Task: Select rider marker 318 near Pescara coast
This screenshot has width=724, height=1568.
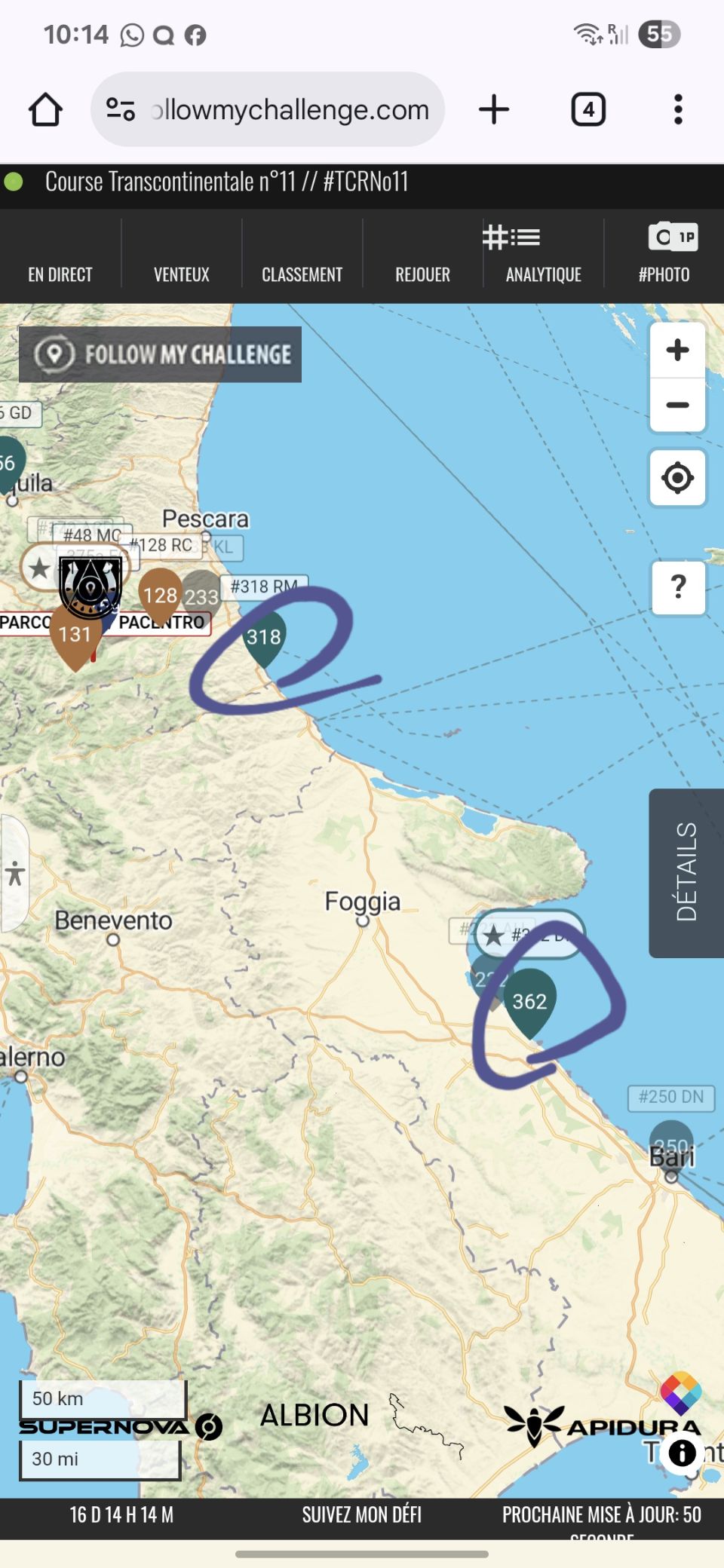Action: (x=264, y=638)
